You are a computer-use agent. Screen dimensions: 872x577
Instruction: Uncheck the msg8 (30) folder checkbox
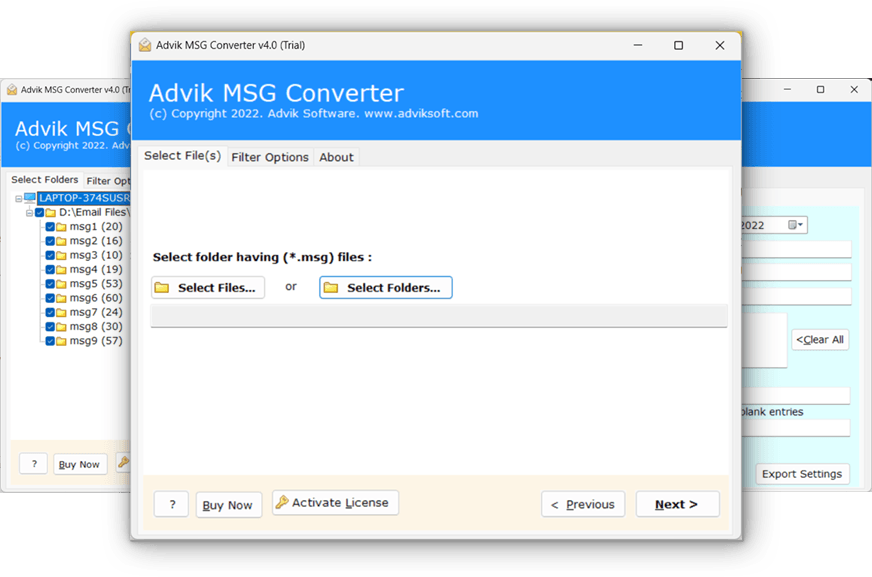50,326
